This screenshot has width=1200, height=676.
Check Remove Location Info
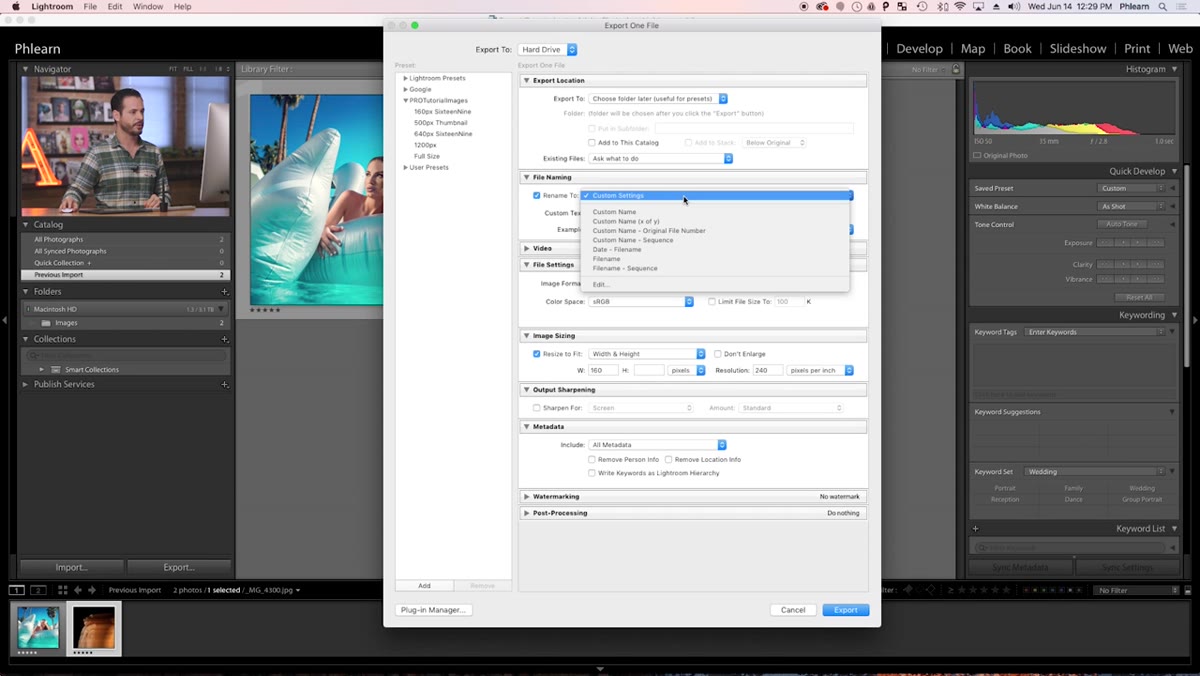click(x=669, y=460)
